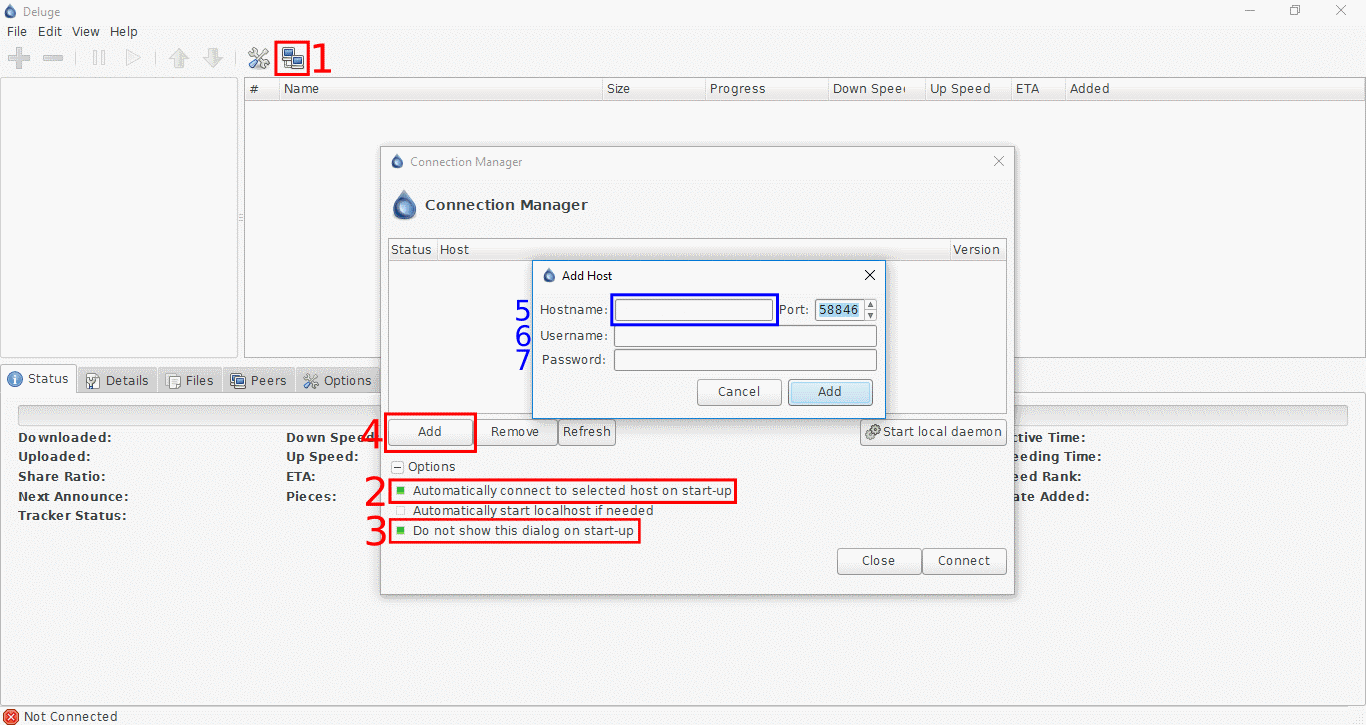Click the queue-down arrow icon

212,57
